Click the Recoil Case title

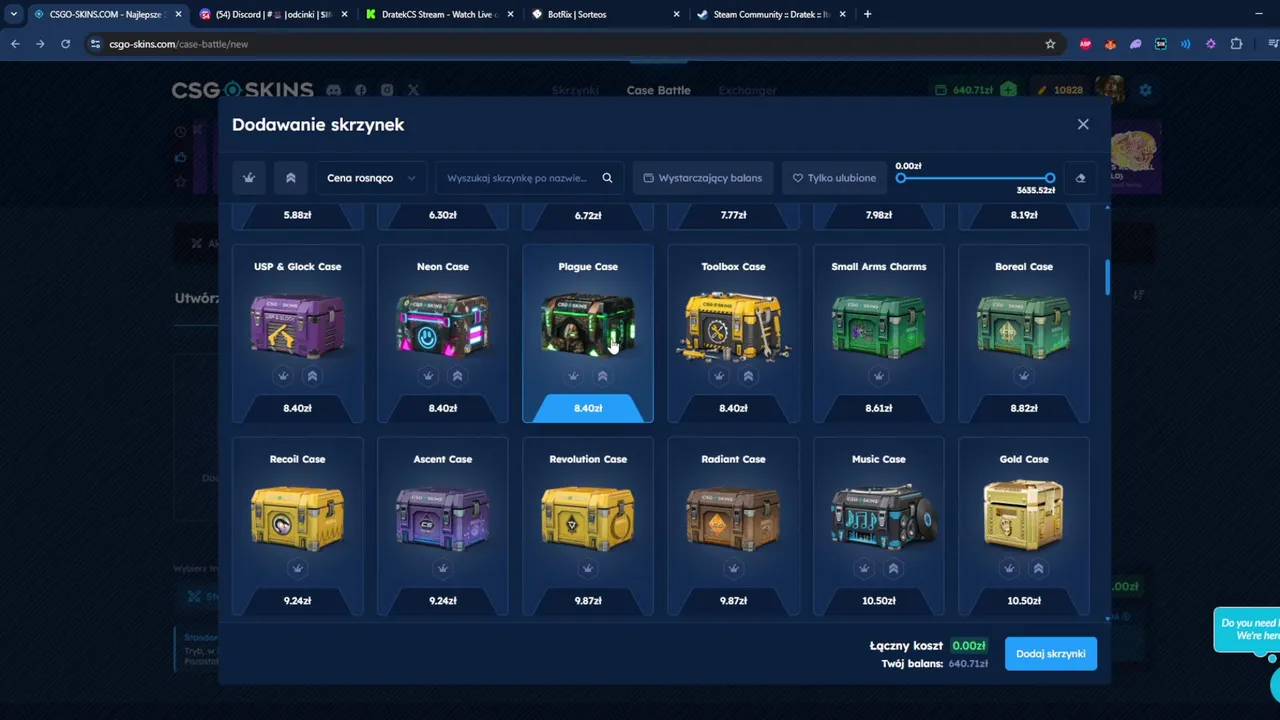(x=297, y=459)
